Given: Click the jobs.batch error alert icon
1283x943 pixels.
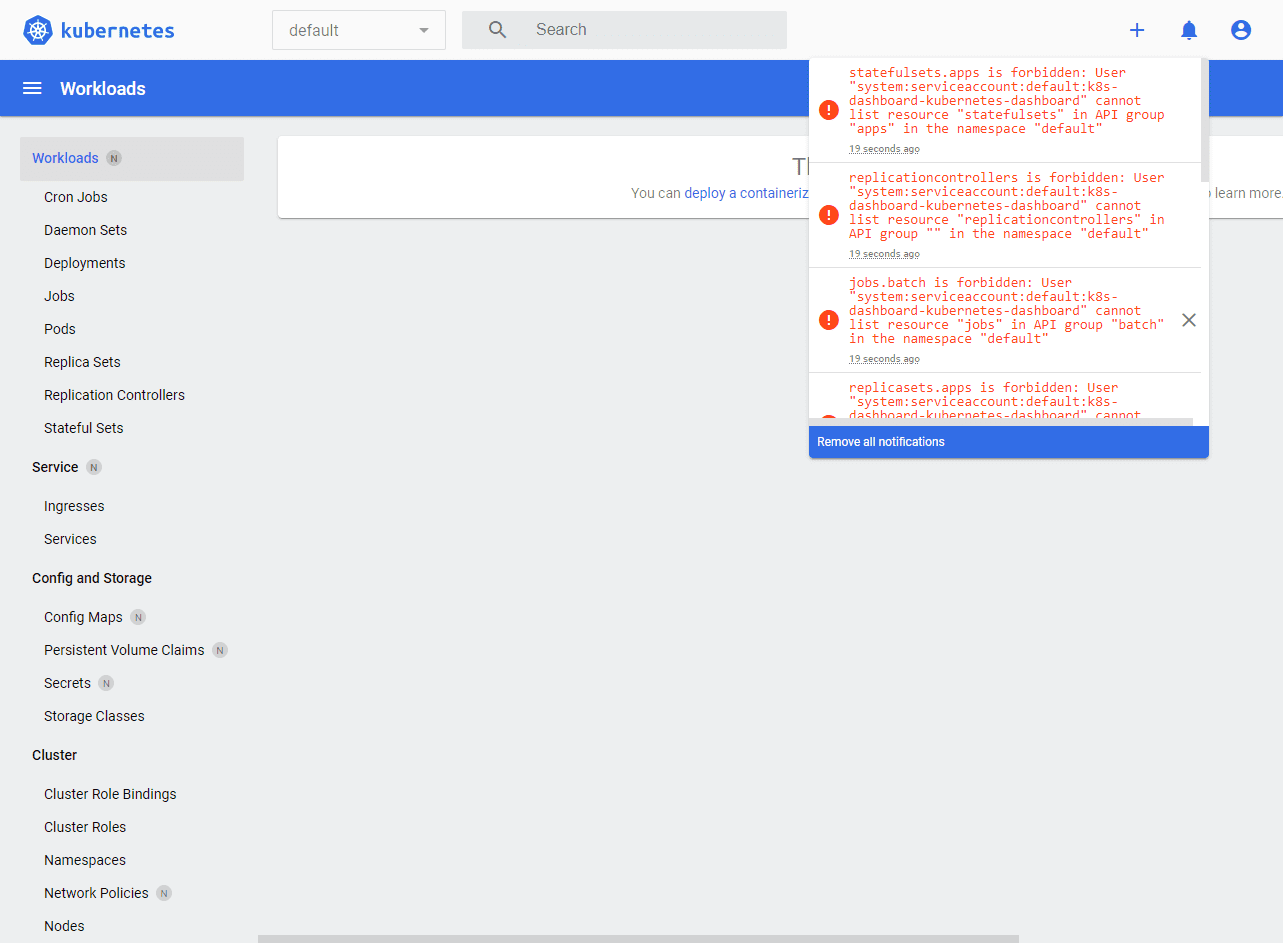Looking at the screenshot, I should point(829,320).
